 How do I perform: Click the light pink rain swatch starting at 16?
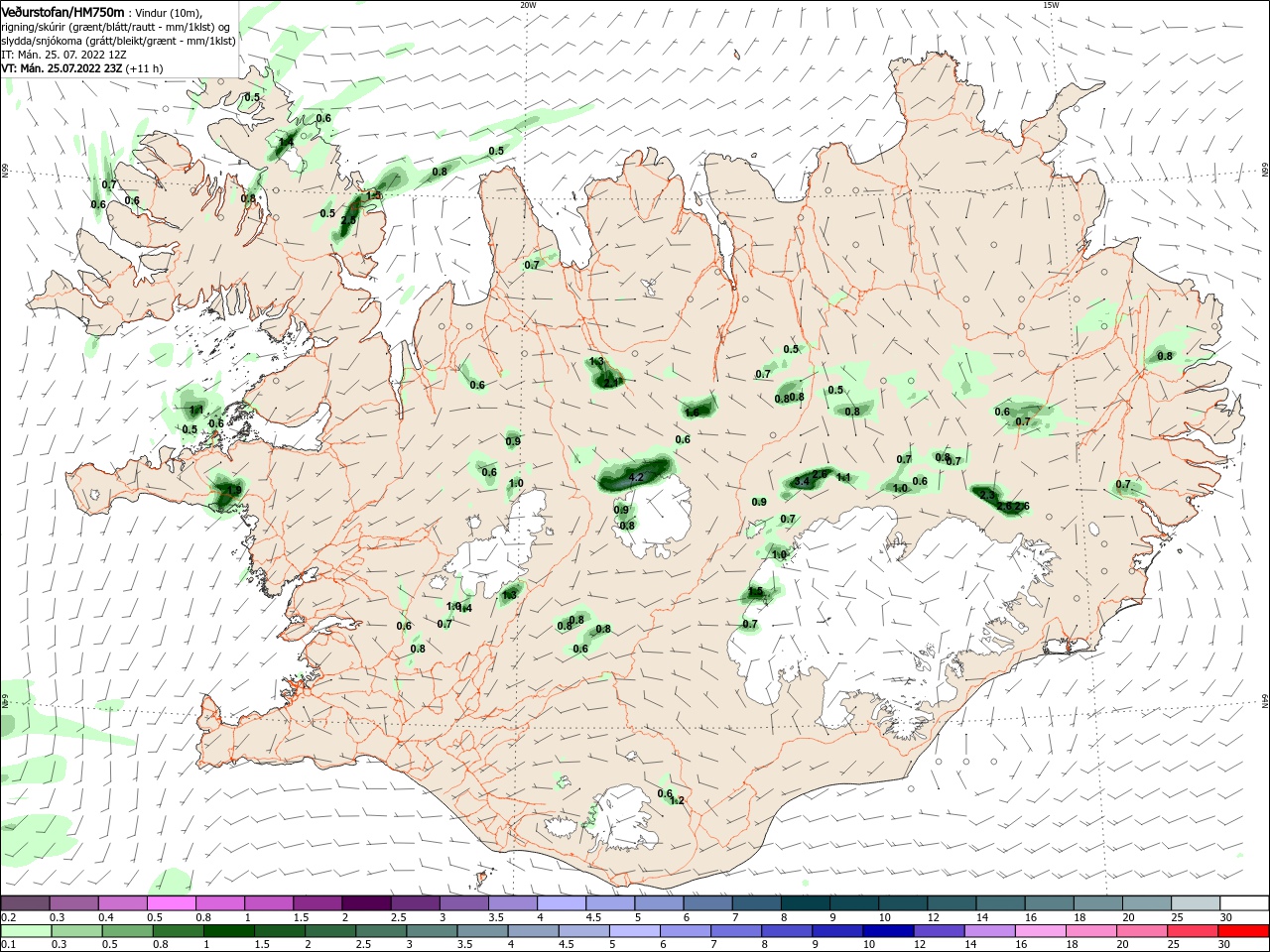1041,931
